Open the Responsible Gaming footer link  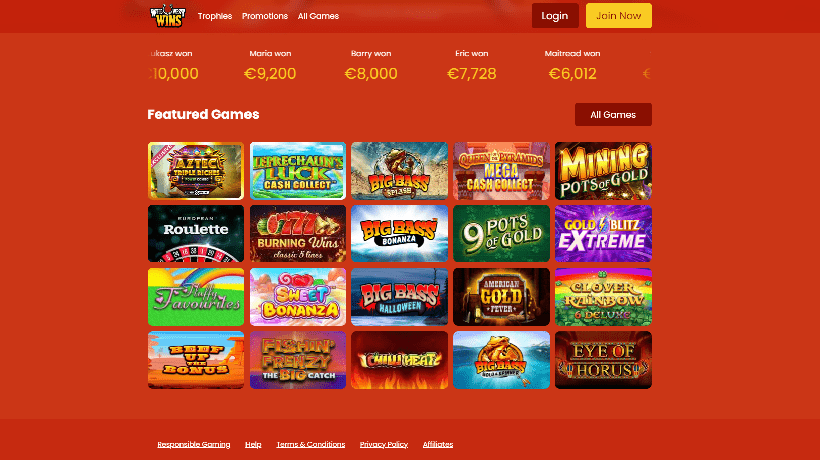(193, 444)
